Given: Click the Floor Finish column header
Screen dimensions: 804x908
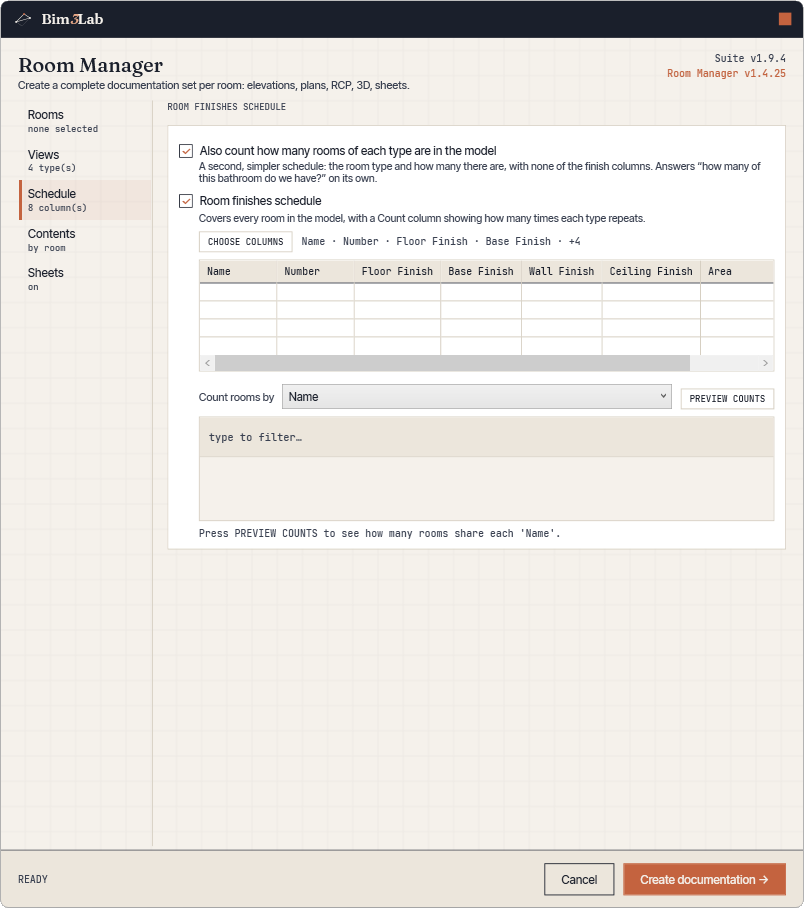Looking at the screenshot, I should coord(397,271).
